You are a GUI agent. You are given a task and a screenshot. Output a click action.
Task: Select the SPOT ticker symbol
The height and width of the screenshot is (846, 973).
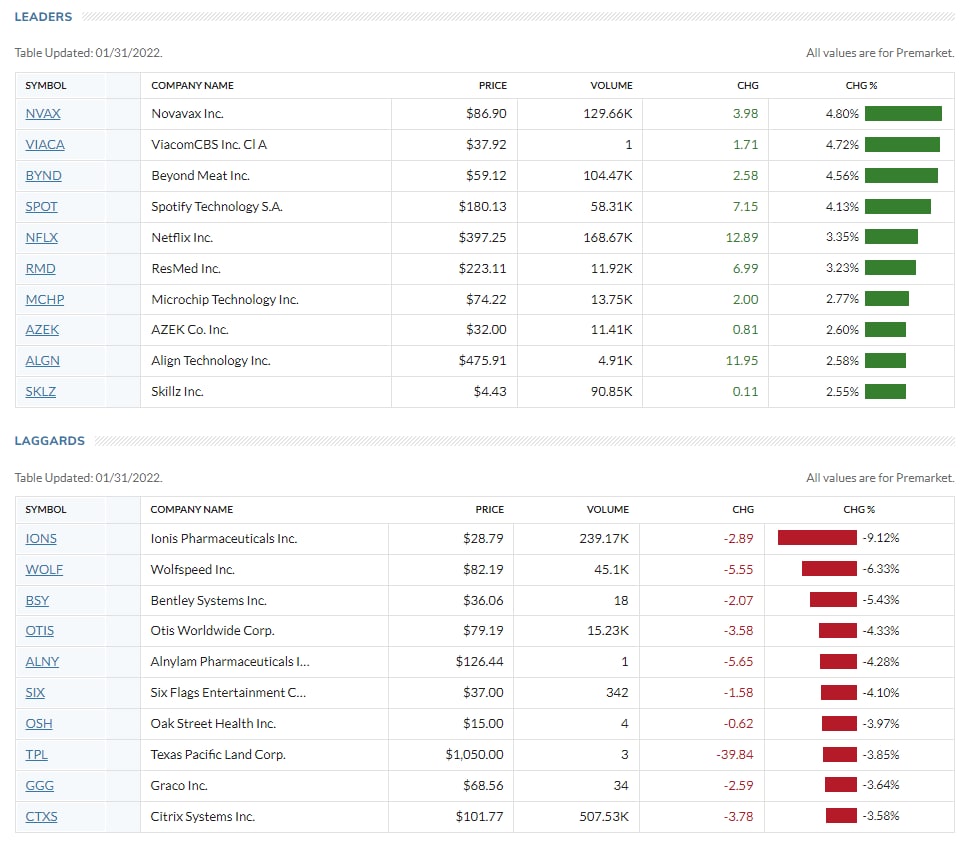click(41, 207)
